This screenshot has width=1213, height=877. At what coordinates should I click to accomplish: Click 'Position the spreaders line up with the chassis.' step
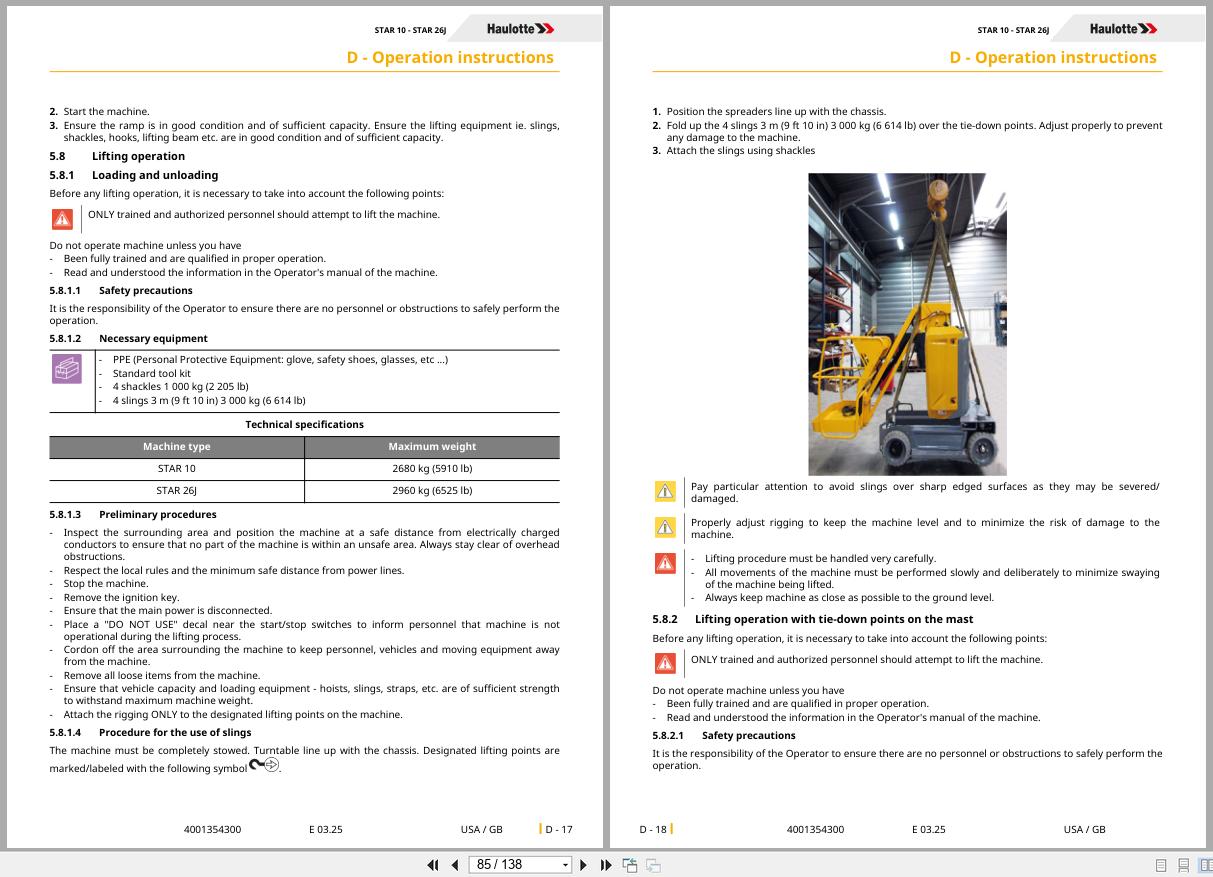776,112
